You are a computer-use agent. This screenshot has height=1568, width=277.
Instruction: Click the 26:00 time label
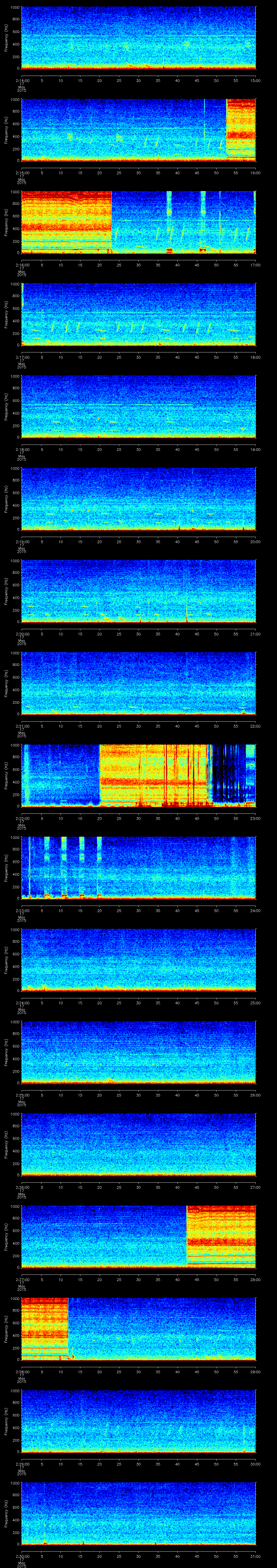[256, 1095]
